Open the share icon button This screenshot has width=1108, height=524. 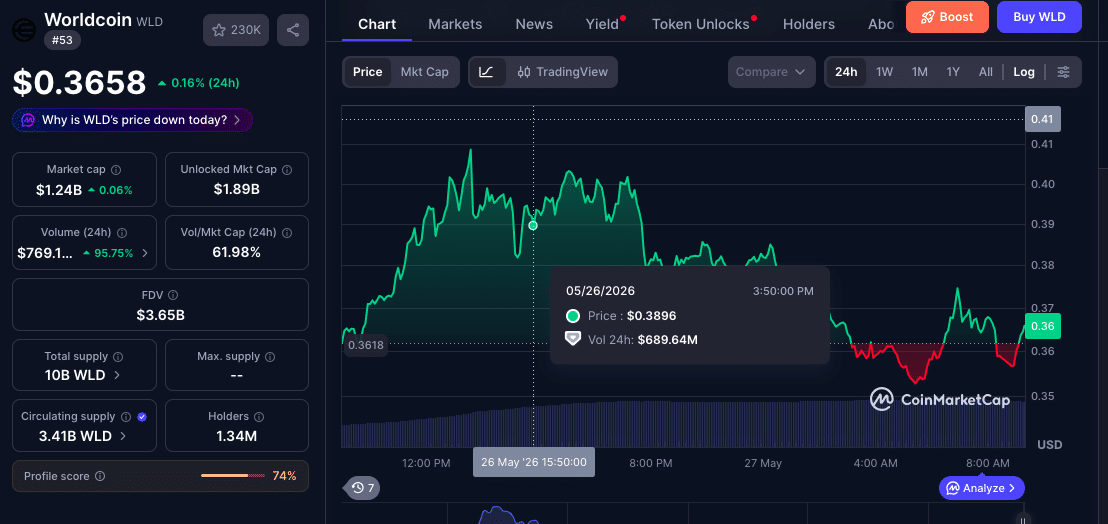pos(293,30)
